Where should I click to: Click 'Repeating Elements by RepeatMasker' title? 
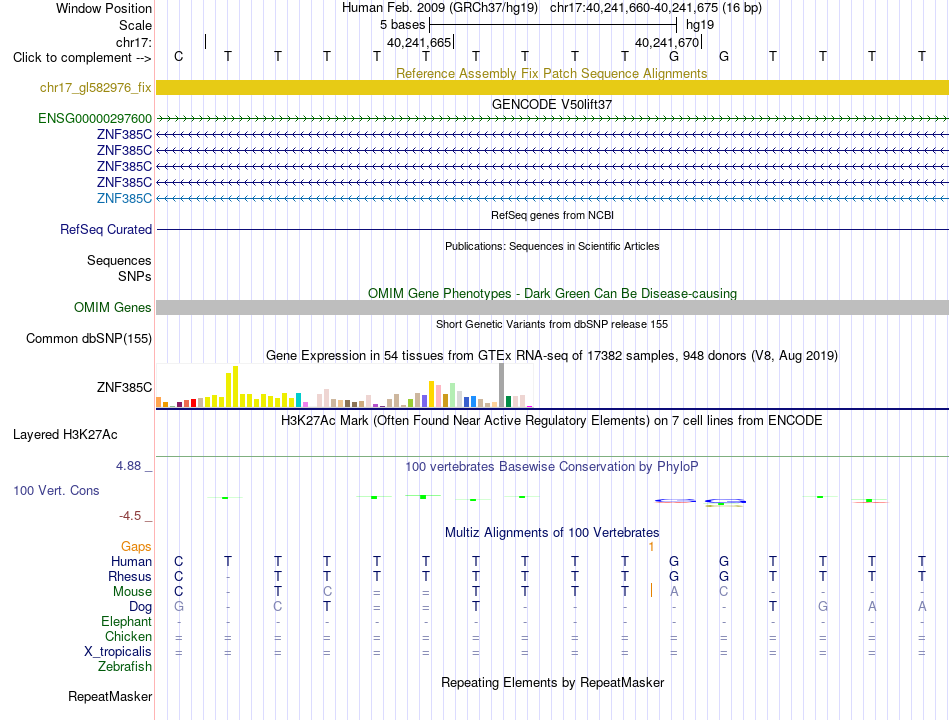(552, 682)
